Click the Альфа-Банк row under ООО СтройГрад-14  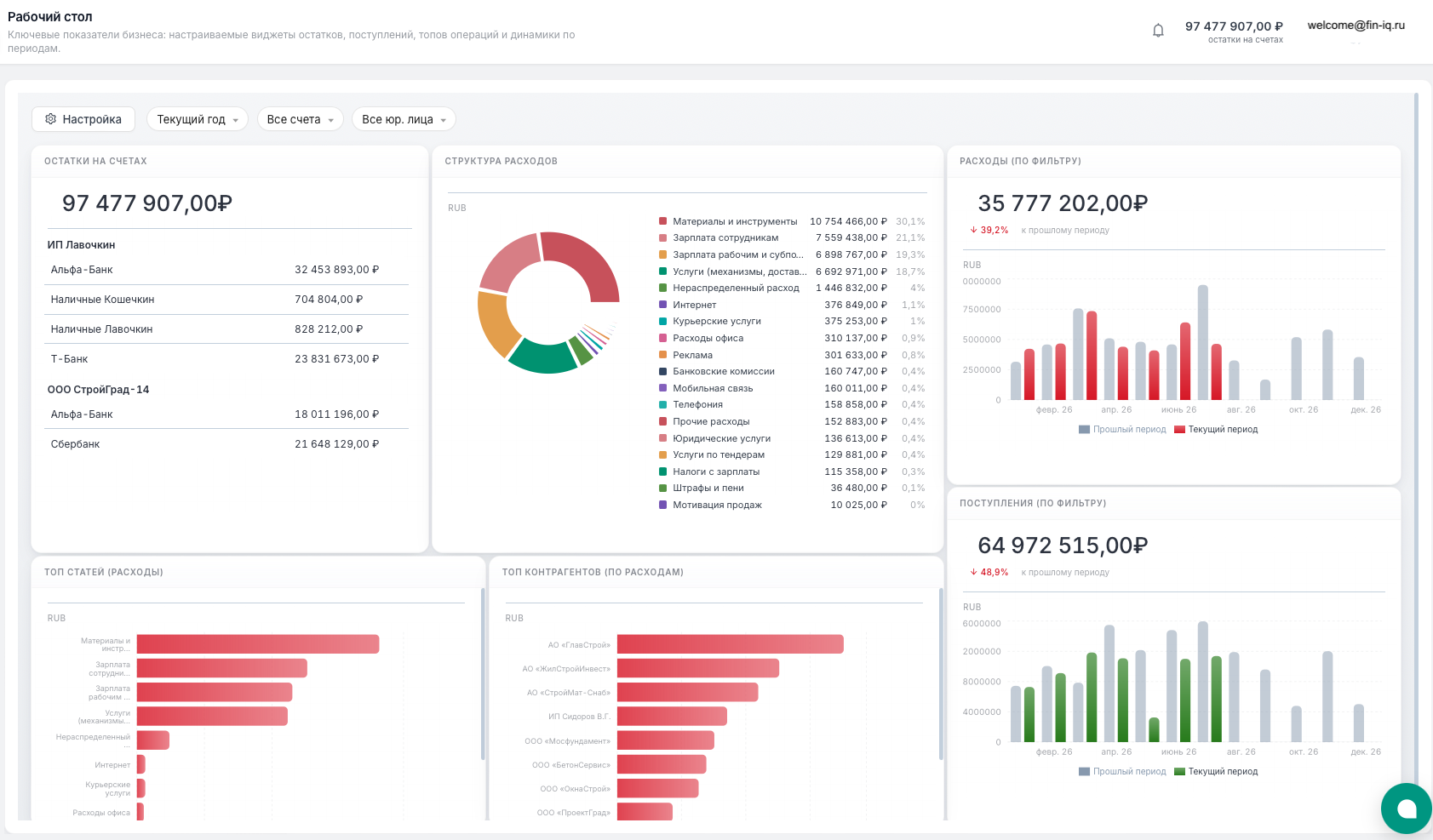[x=228, y=414]
